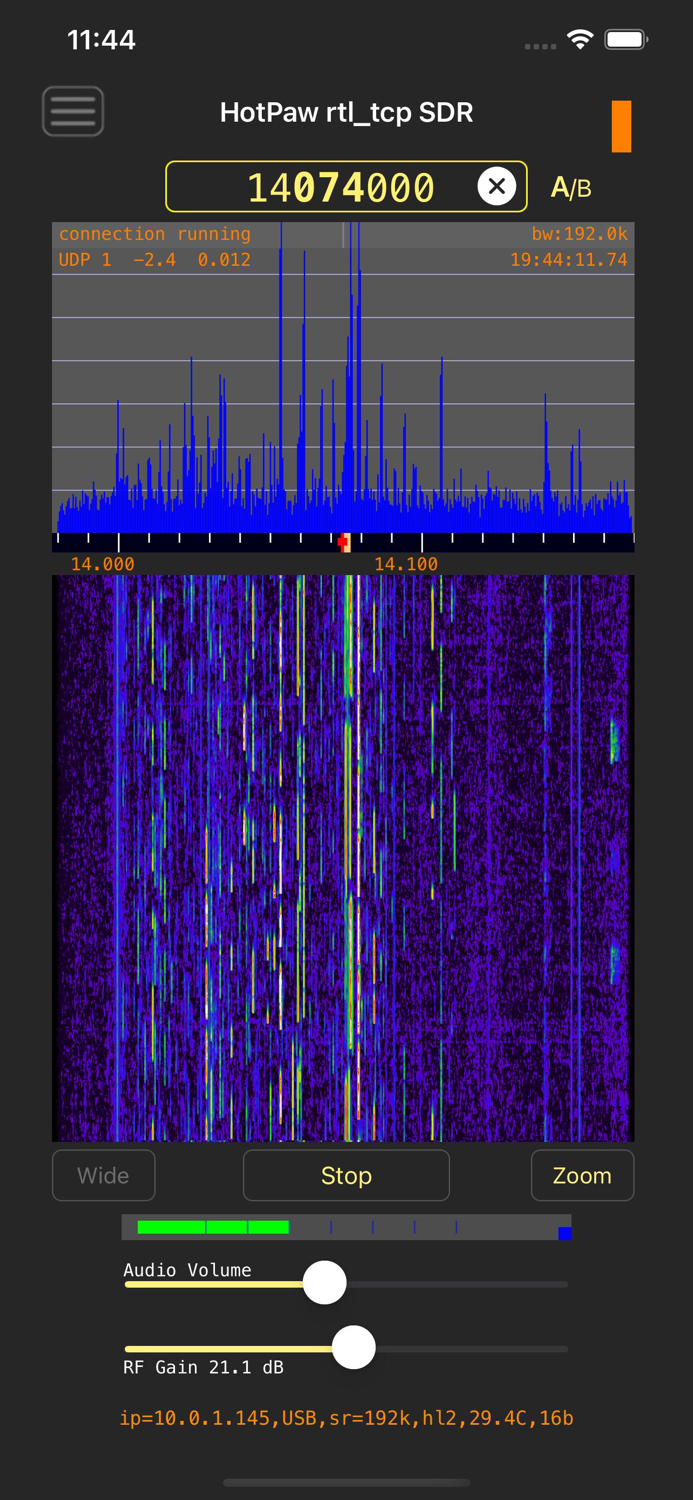Tap the 'Audio Volume' label

pos(187,1270)
